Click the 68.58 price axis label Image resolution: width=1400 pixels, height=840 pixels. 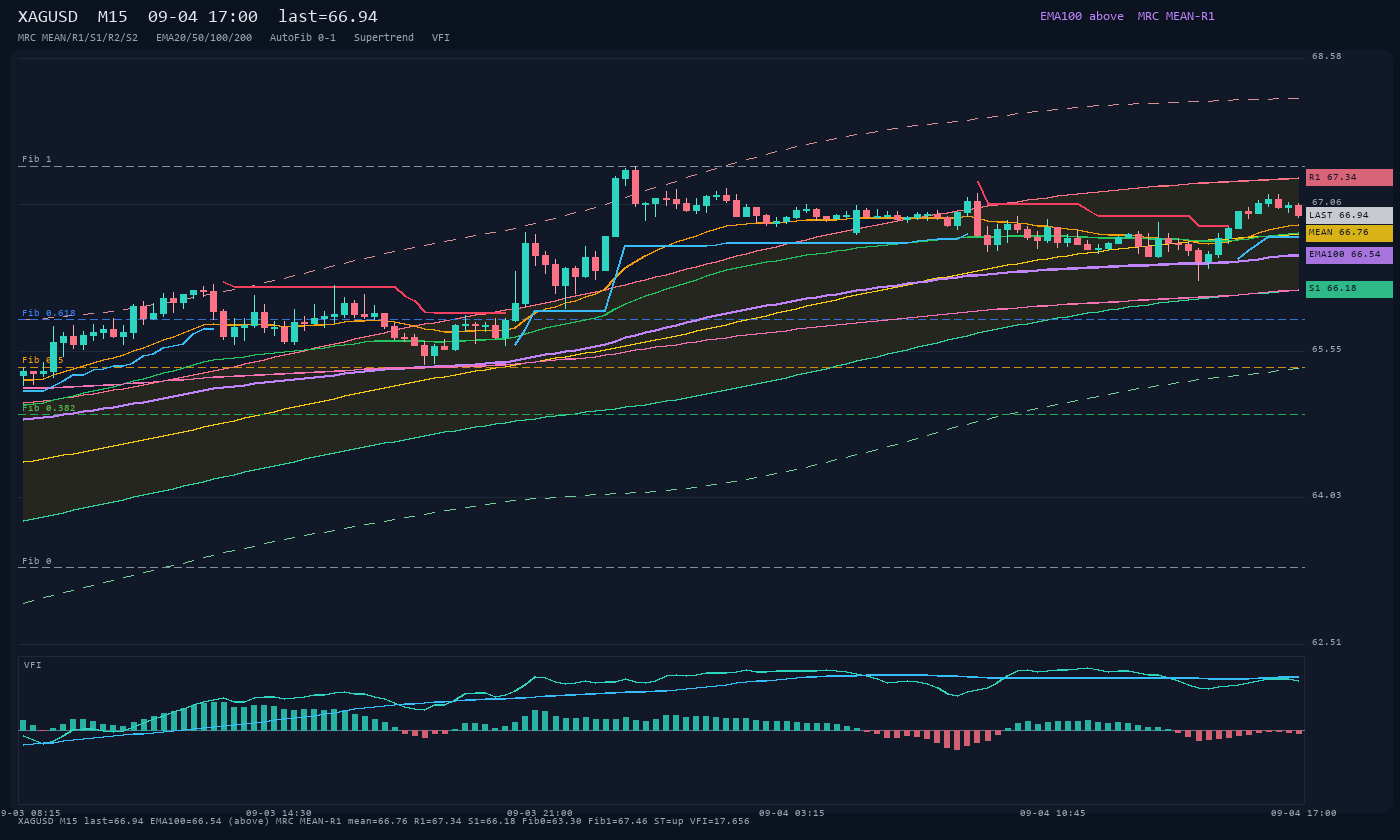pos(1327,56)
